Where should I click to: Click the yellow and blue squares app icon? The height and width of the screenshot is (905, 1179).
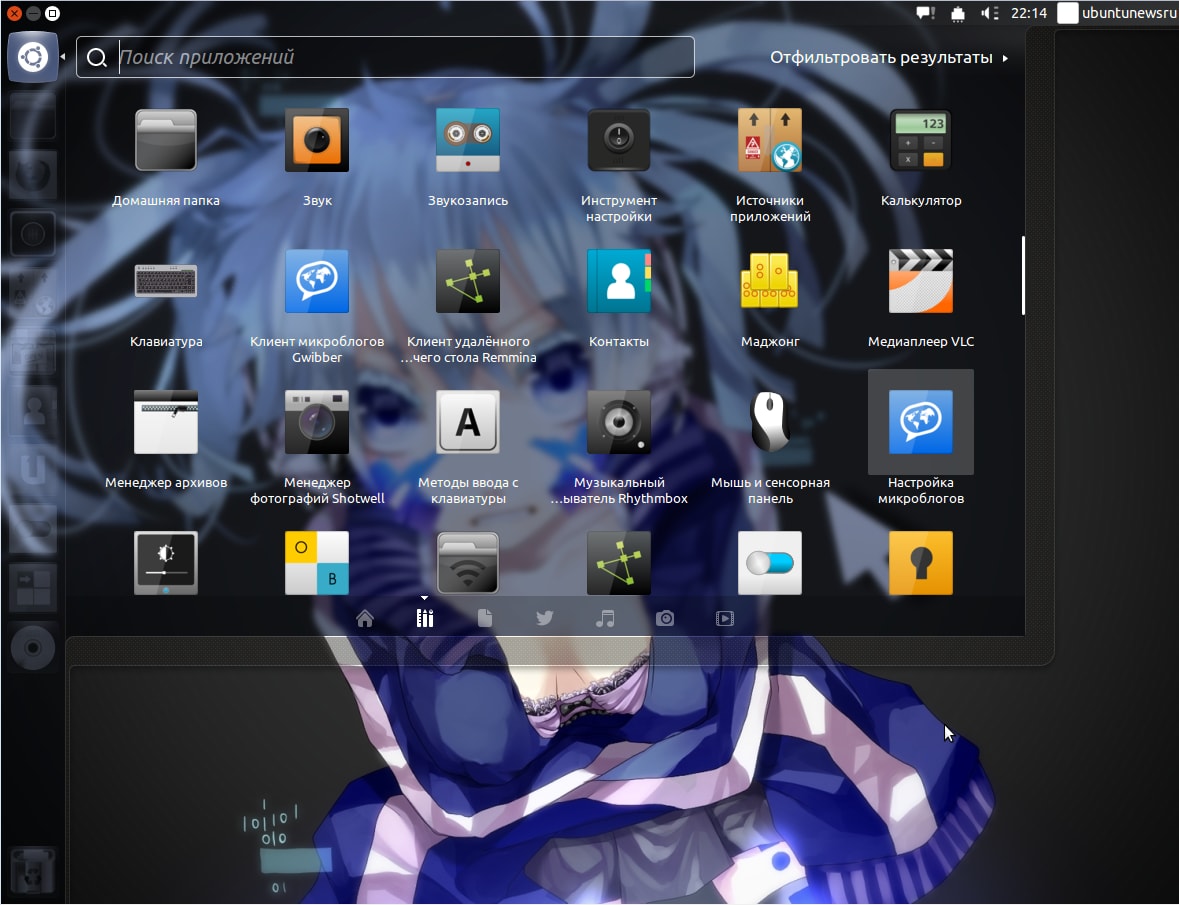tap(317, 563)
